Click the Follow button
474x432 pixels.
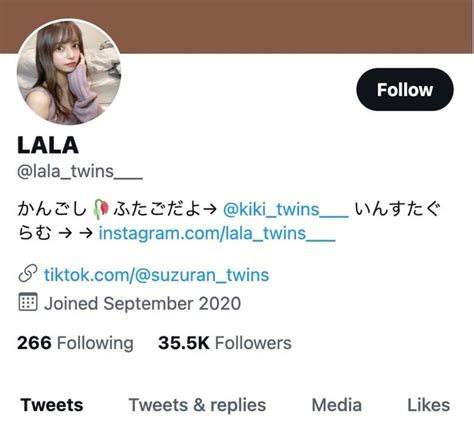(x=405, y=89)
